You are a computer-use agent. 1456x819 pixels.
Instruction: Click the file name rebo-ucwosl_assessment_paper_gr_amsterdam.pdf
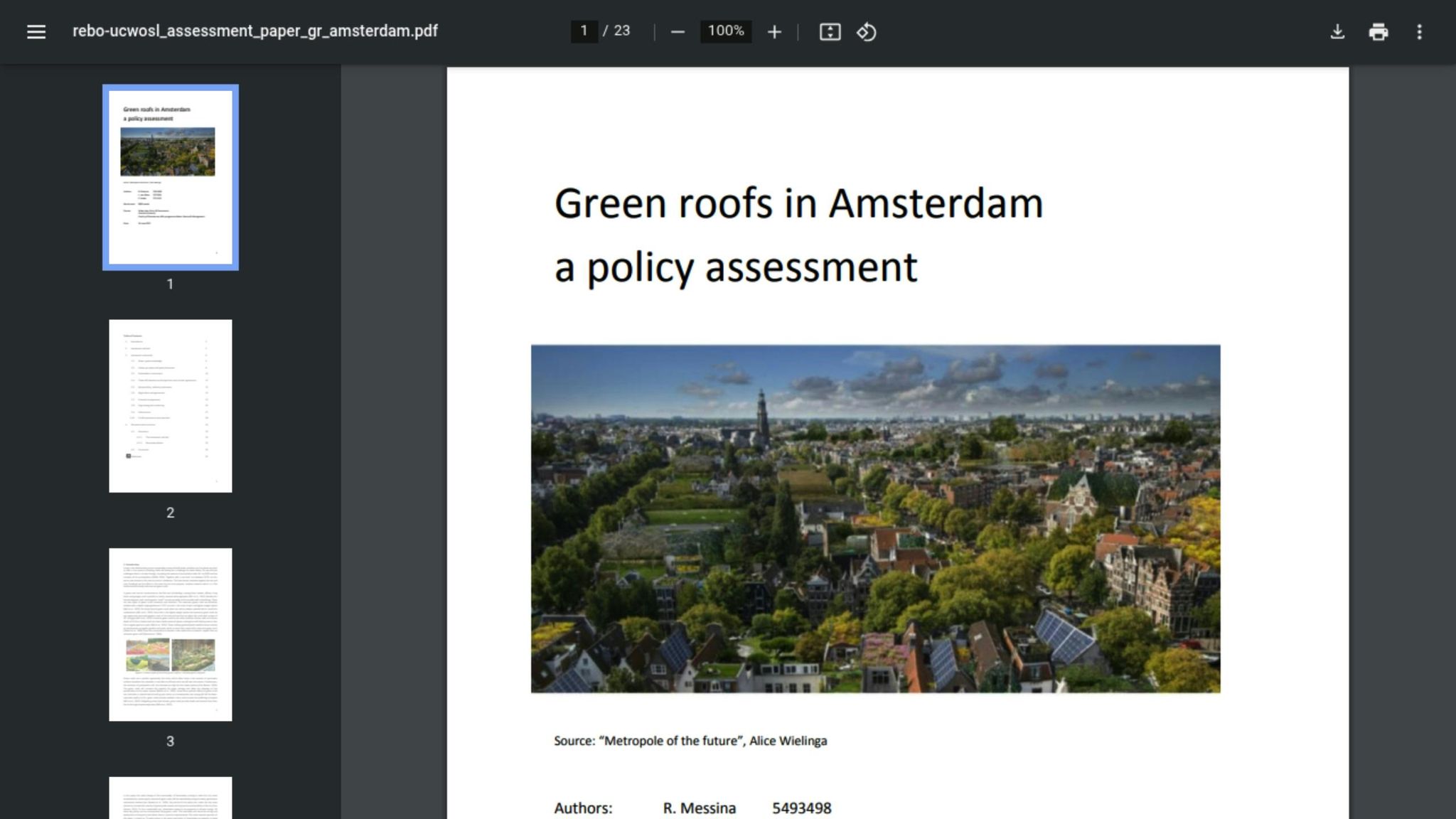tap(255, 31)
